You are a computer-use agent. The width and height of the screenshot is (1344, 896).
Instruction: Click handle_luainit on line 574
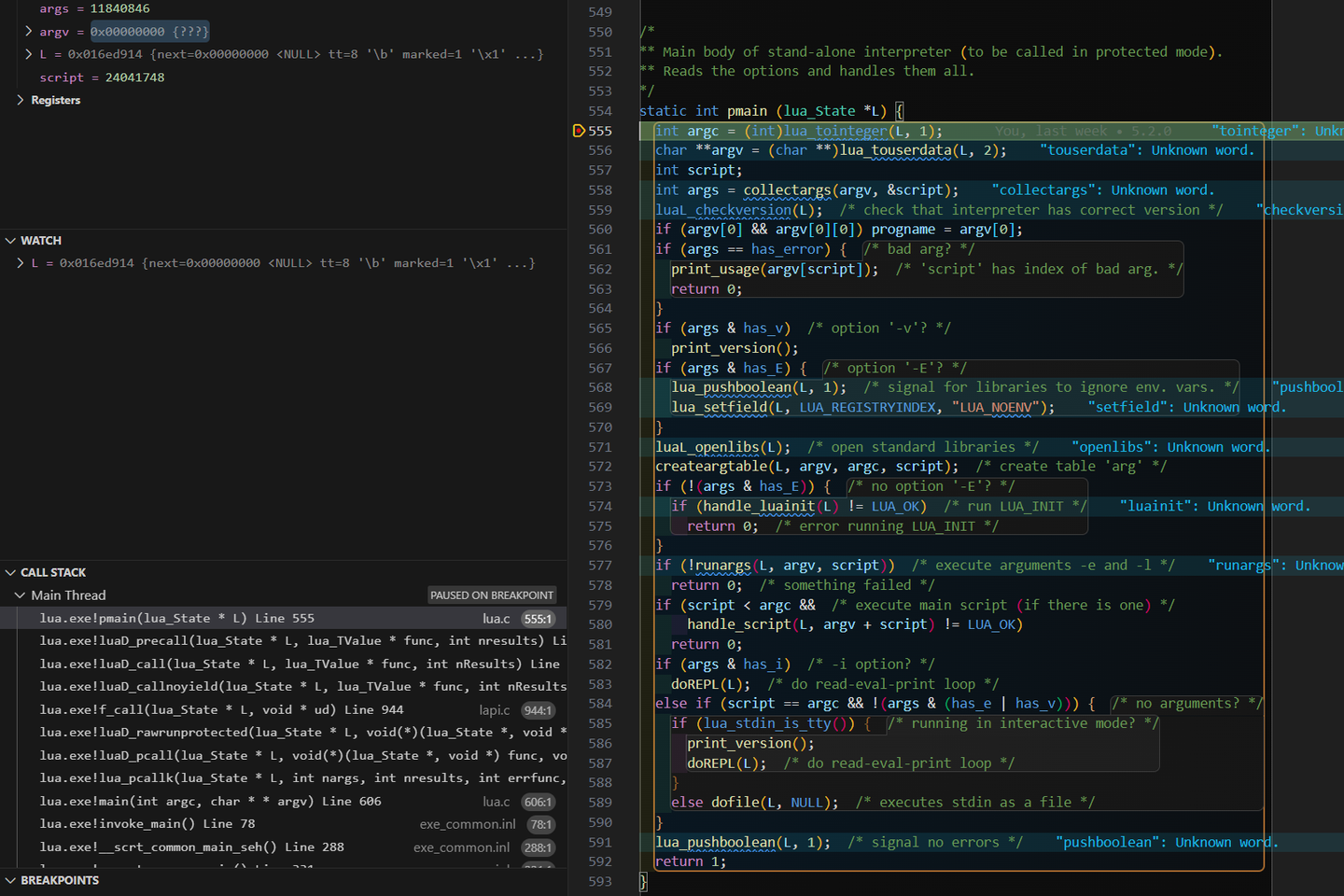pos(759,506)
